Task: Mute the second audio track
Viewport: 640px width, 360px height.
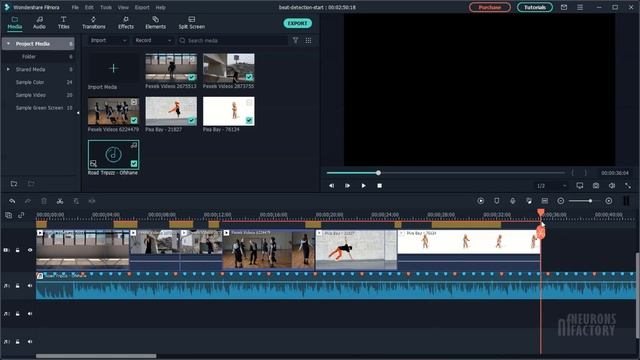Action: pyautogui.click(x=30, y=314)
